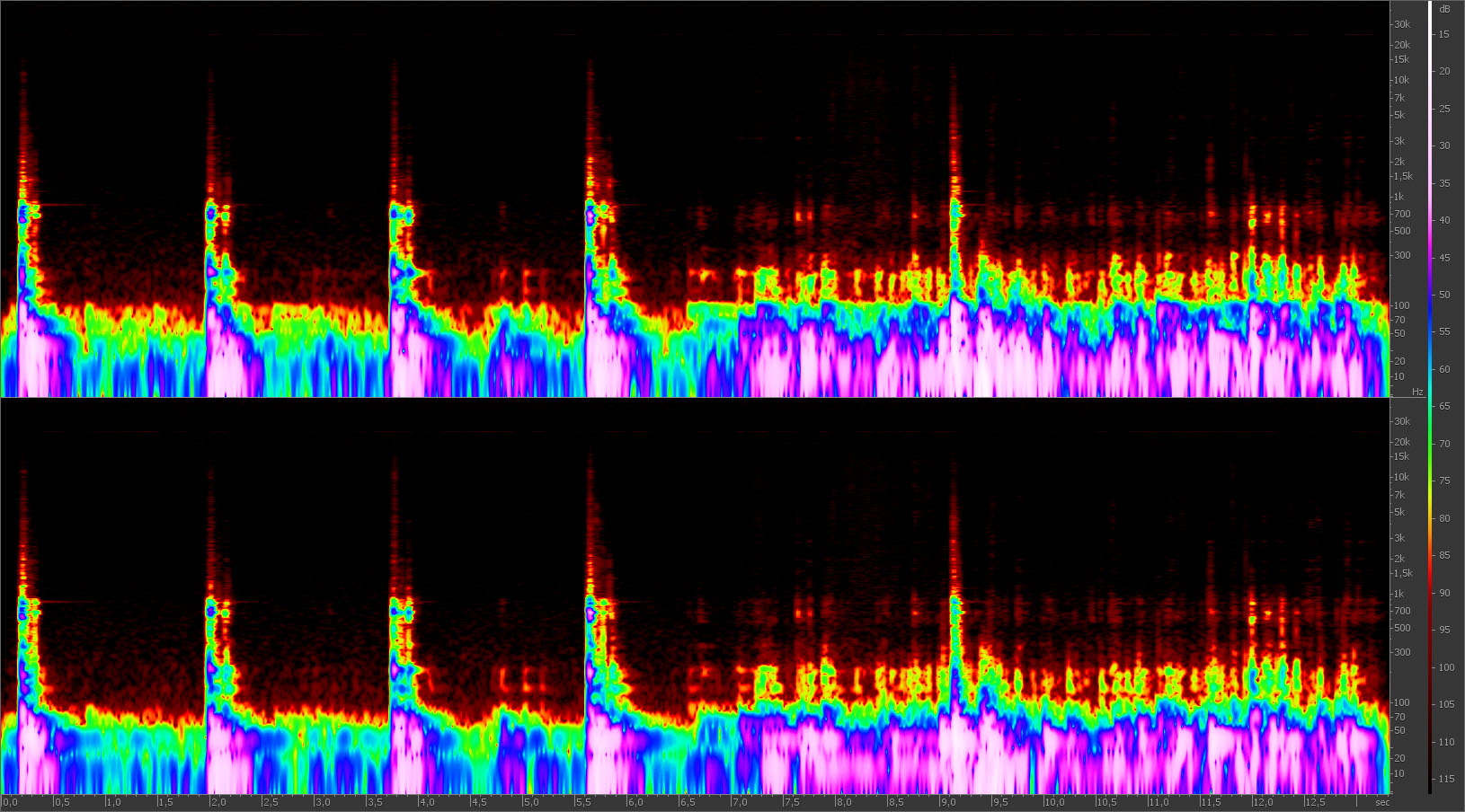Jump to 12,5 seconds on the time ruler
Image resolution: width=1465 pixels, height=812 pixels.
pyautogui.click(x=1314, y=802)
